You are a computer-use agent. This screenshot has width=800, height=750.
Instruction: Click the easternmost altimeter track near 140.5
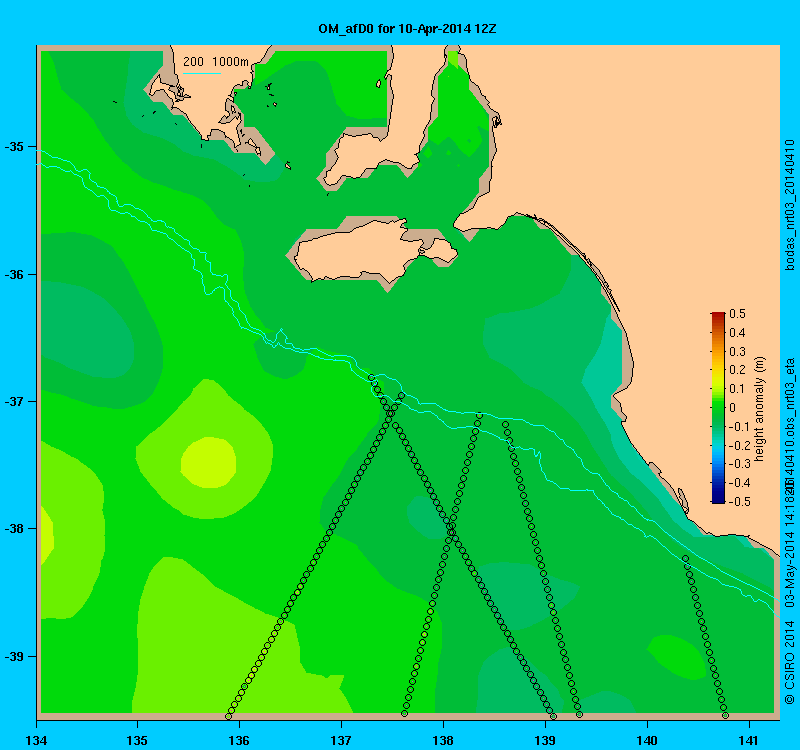click(x=705, y=637)
